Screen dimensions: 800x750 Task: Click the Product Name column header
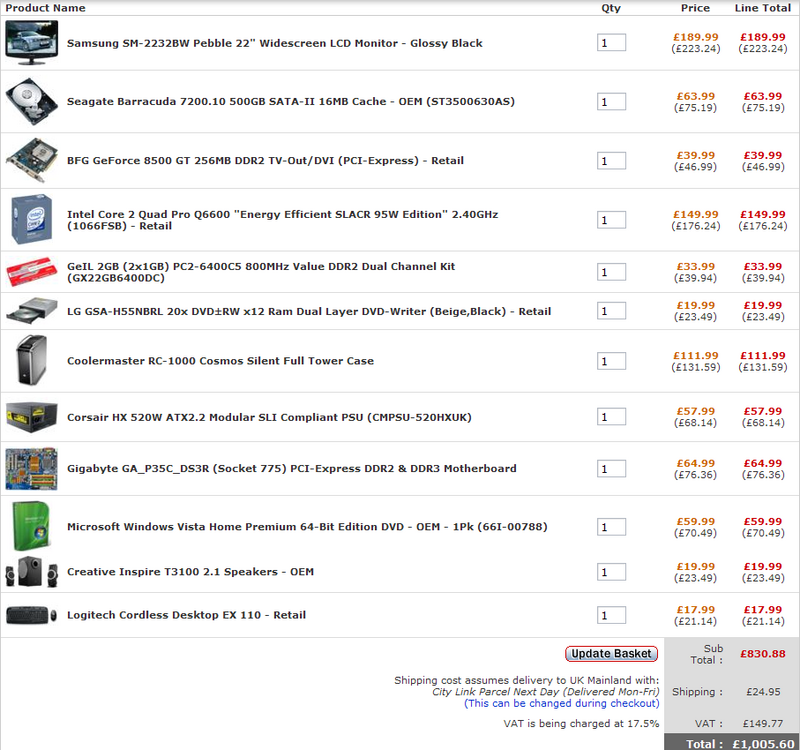tap(45, 8)
